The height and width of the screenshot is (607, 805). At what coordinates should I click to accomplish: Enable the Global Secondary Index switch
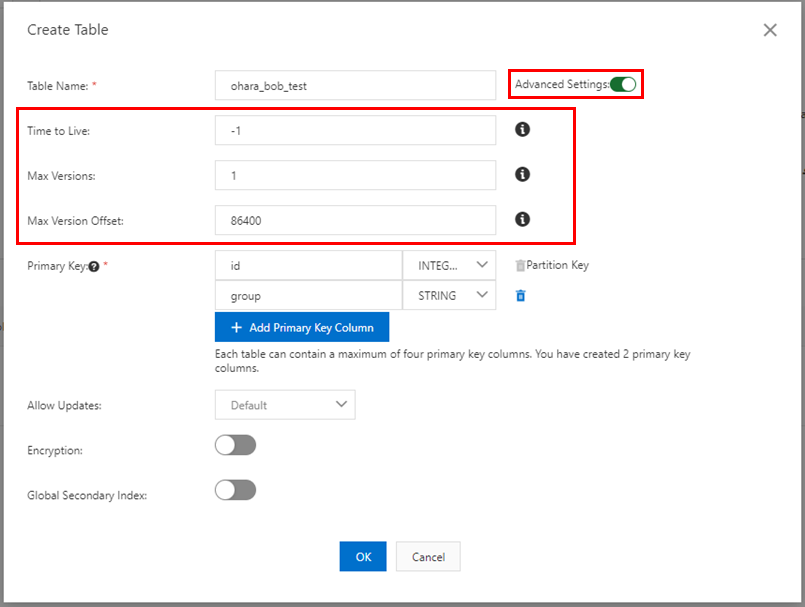(235, 489)
